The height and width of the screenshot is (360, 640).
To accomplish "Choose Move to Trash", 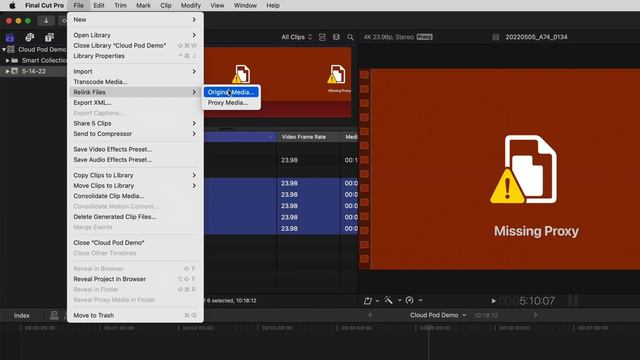I will tap(135, 316).
